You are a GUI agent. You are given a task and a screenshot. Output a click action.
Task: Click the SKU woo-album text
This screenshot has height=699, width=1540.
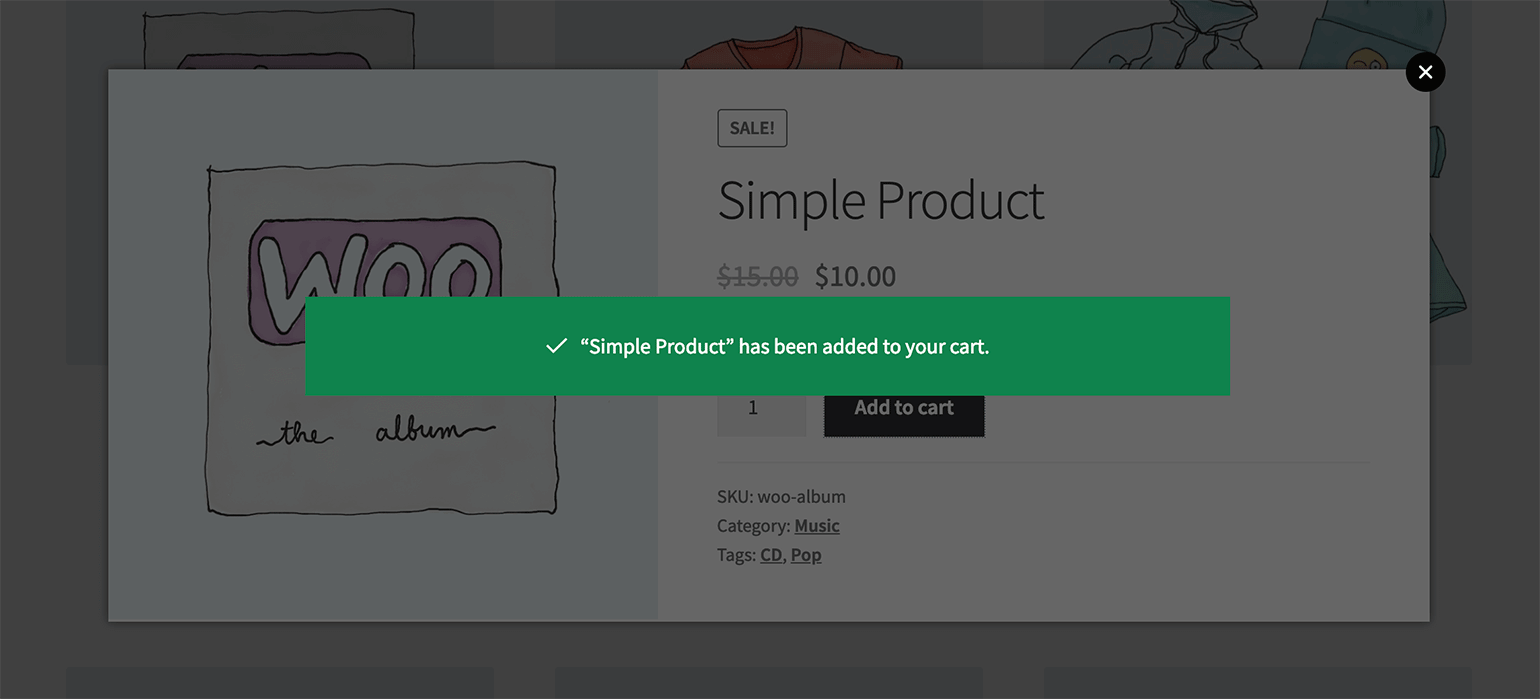(781, 496)
